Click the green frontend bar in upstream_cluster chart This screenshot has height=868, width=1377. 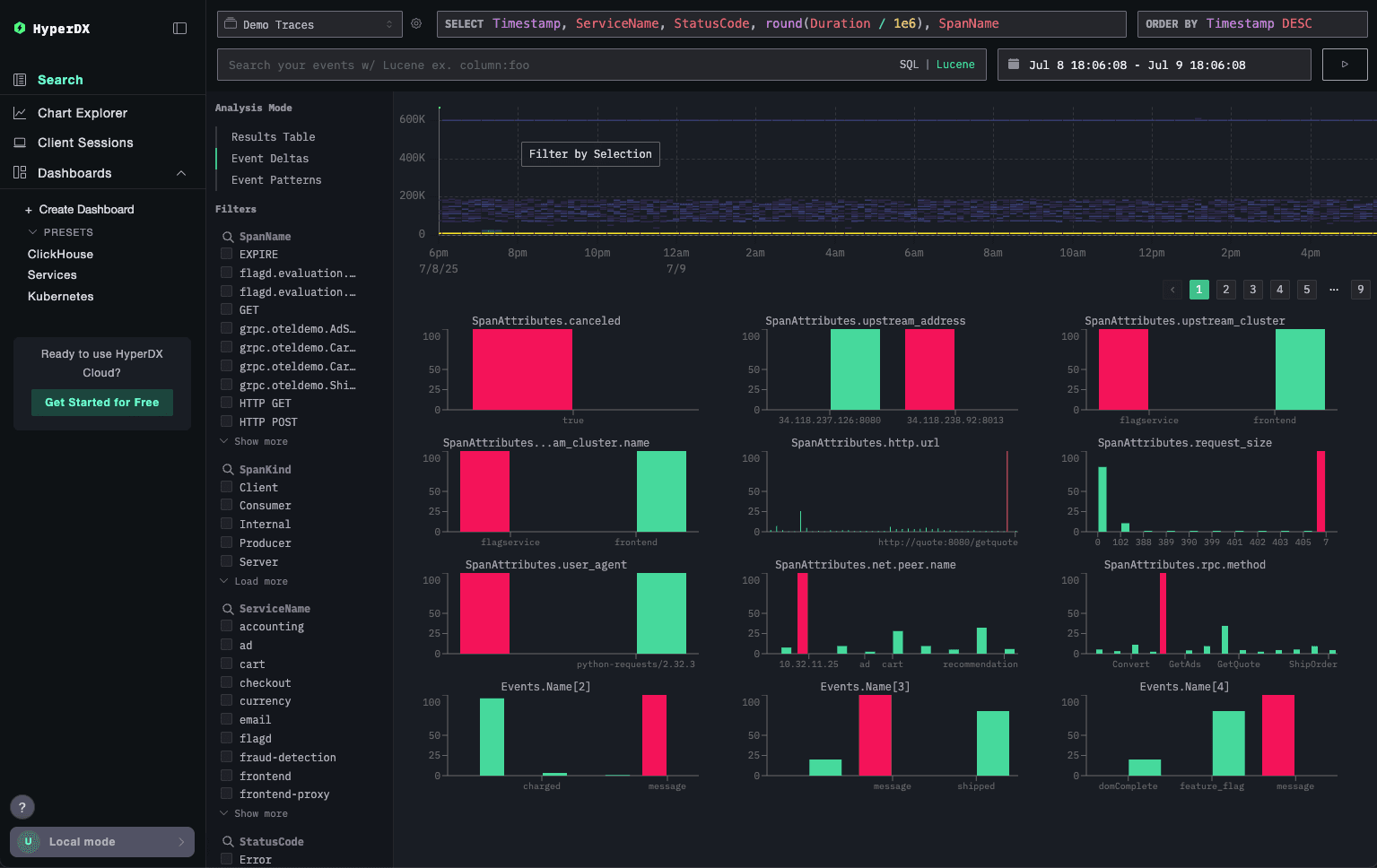[1300, 369]
